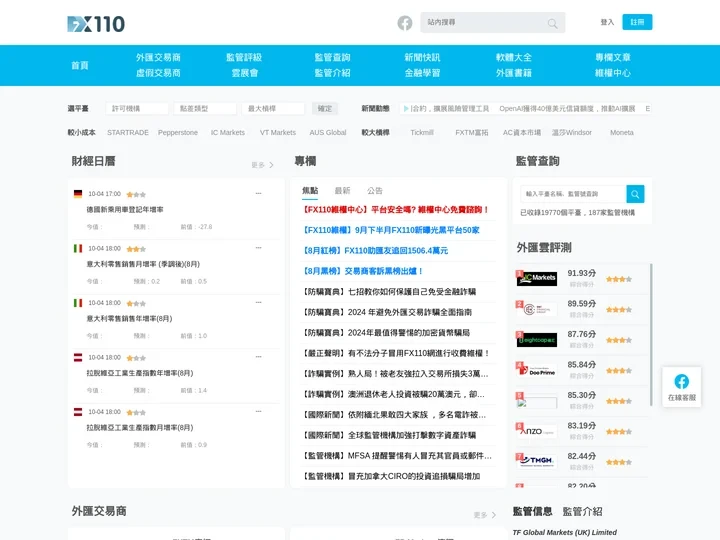The image size is (720, 540).
Task: Open IC Markets broker logo in ratings
Action: point(537,278)
